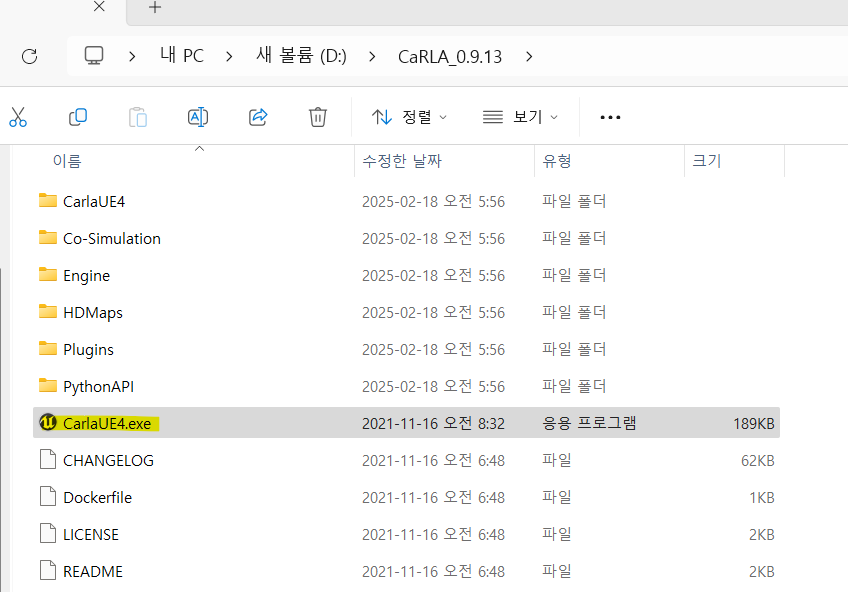The image size is (848, 592).
Task: Expand the chevron after 새 볼륨 (D:)
Action: point(372,56)
